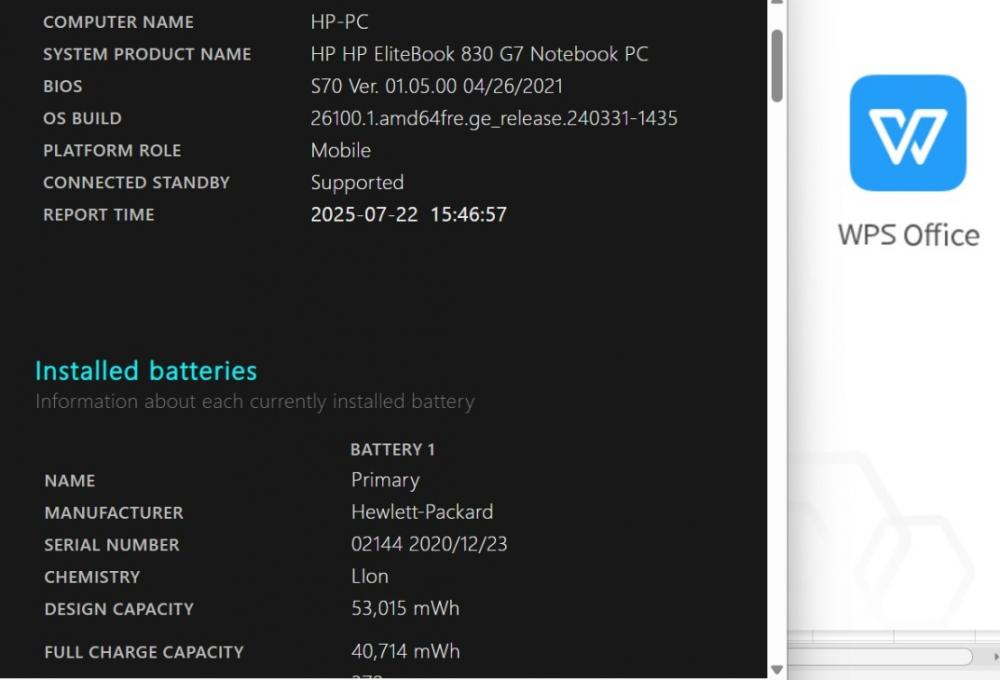Click the BIOS label
The height and width of the screenshot is (680, 1000).
click(x=62, y=86)
